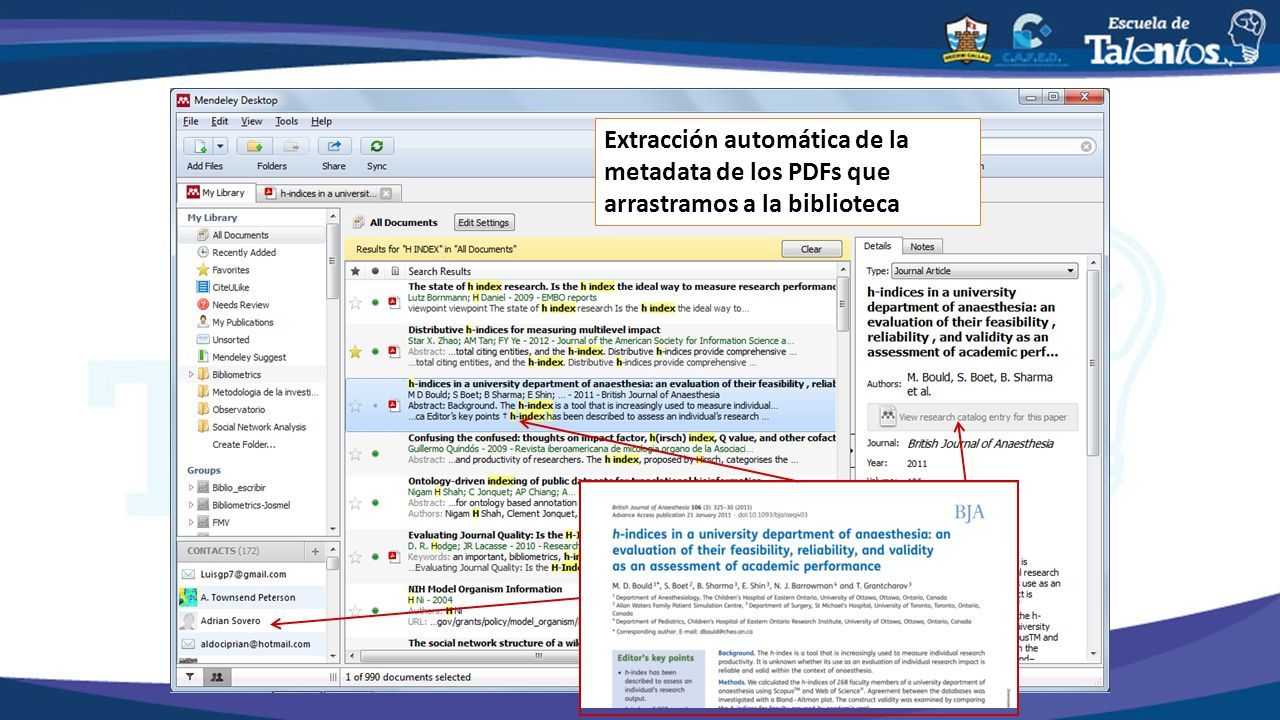Click the filter funnel icon at bottom
This screenshot has width=1280, height=720.
[191, 677]
